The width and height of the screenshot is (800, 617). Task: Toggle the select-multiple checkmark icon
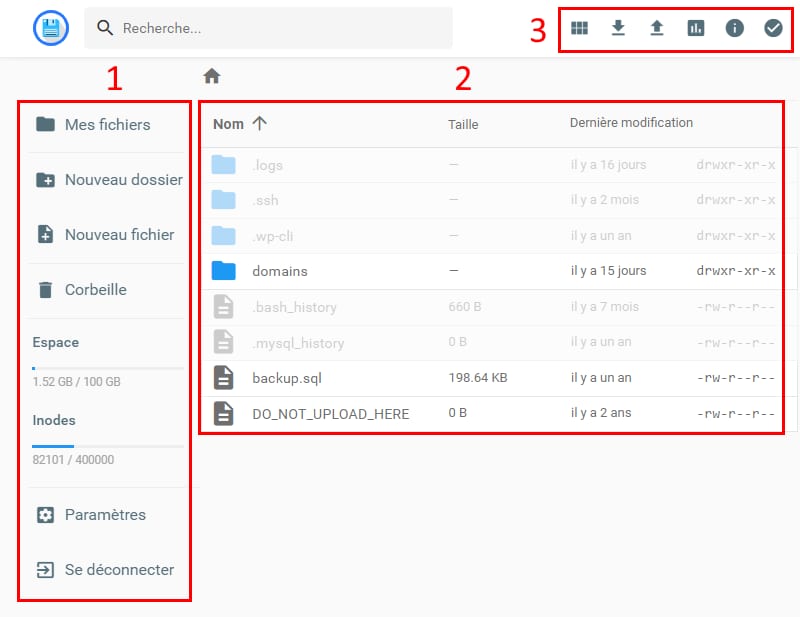pyautogui.click(x=773, y=28)
